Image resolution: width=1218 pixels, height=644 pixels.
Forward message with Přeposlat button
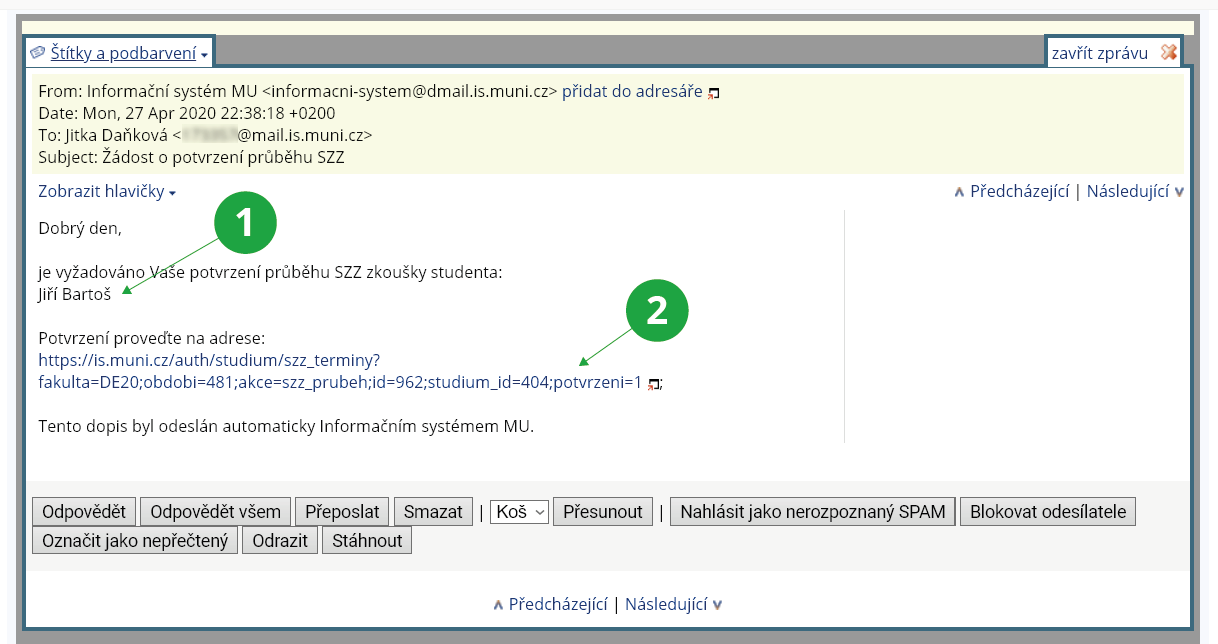[342, 512]
